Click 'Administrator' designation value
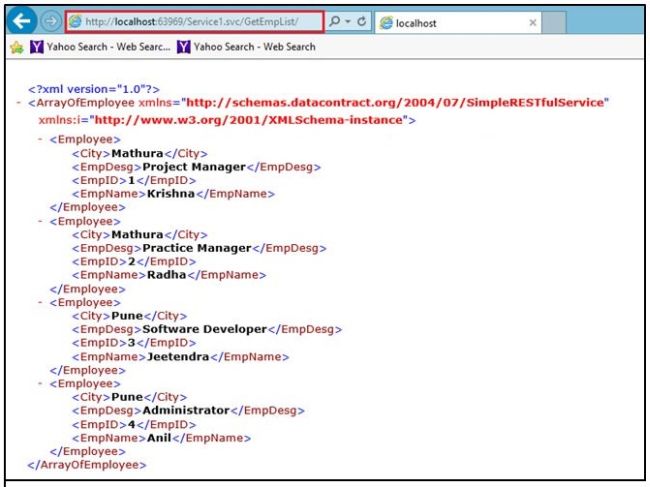This screenshot has height=487, width=650. (x=186, y=411)
